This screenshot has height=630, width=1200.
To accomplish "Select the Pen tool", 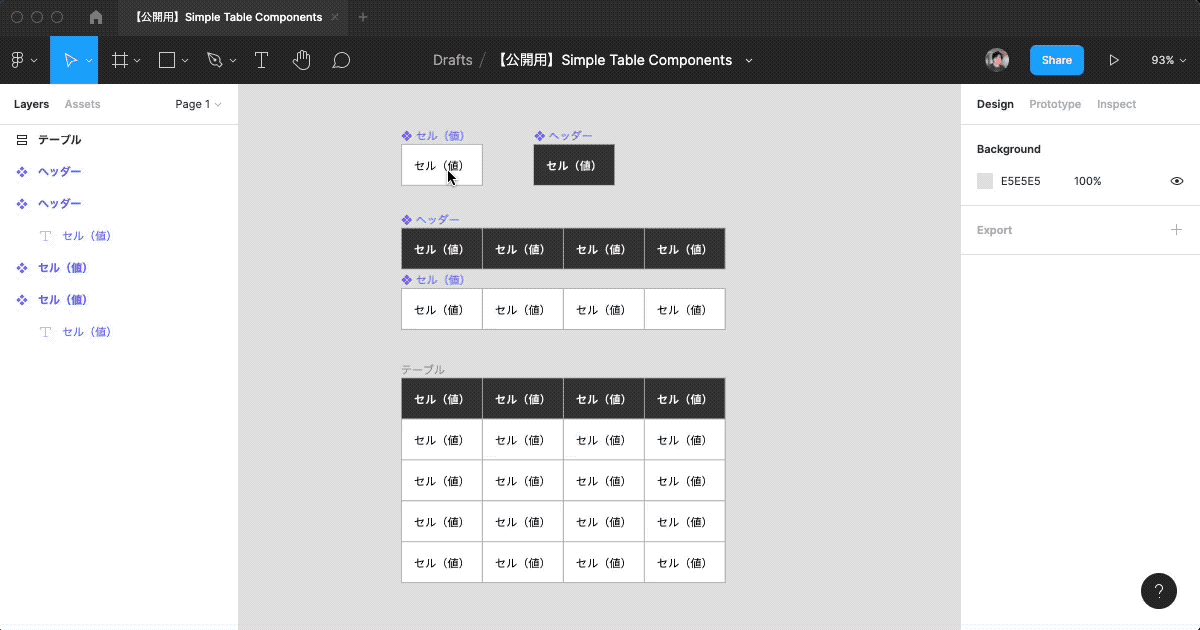I will (x=214, y=60).
